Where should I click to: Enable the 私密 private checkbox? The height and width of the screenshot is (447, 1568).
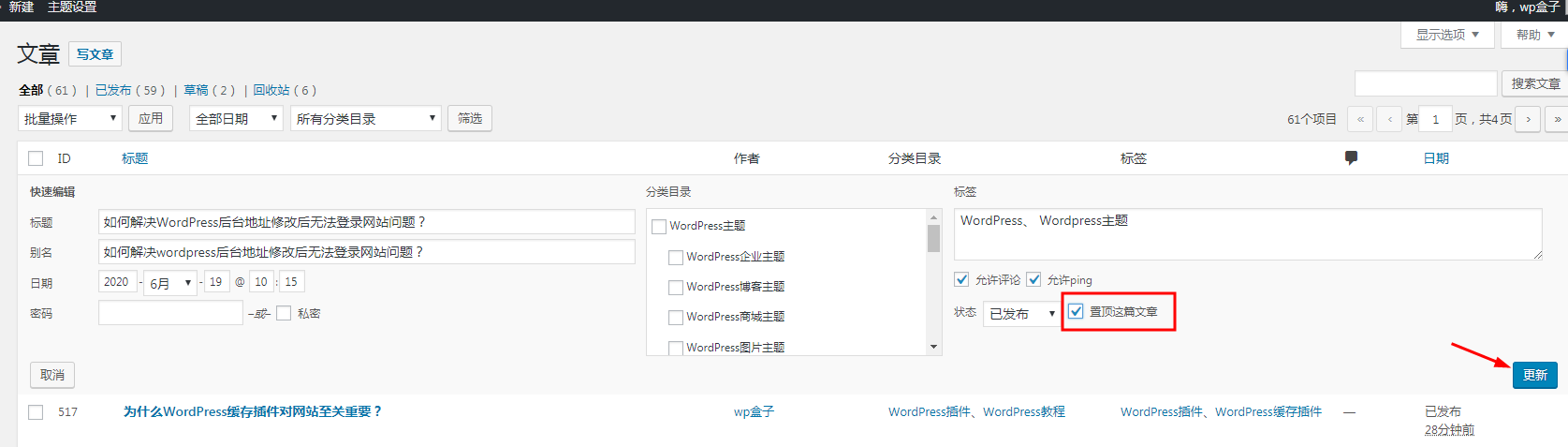(x=284, y=313)
